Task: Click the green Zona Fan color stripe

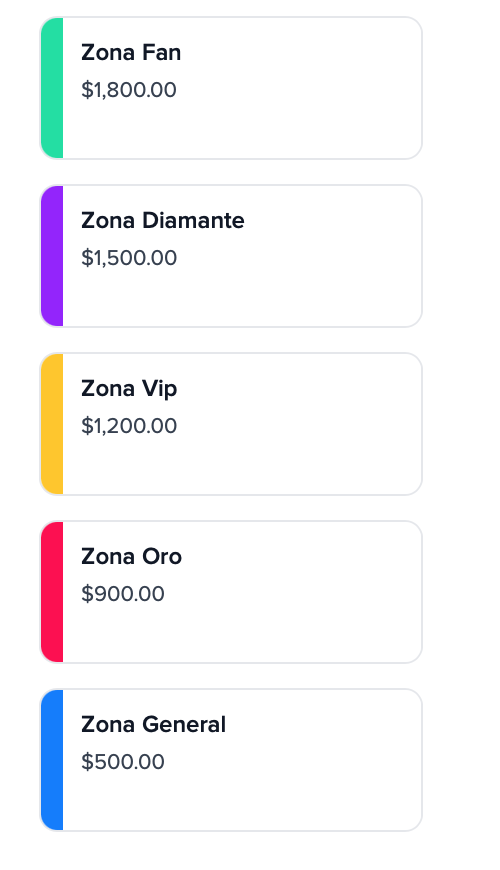Action: pos(52,88)
